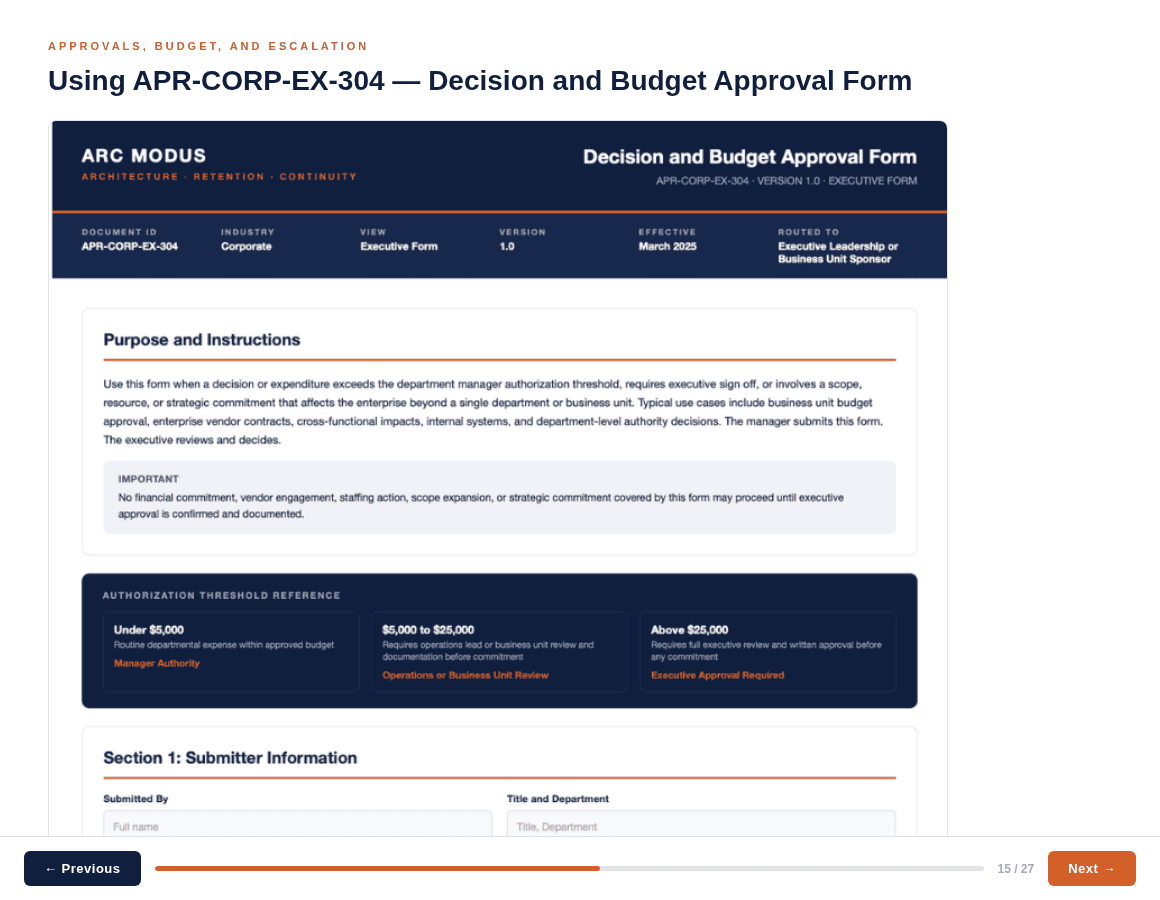Click the Industry value Corporate

click(246, 246)
